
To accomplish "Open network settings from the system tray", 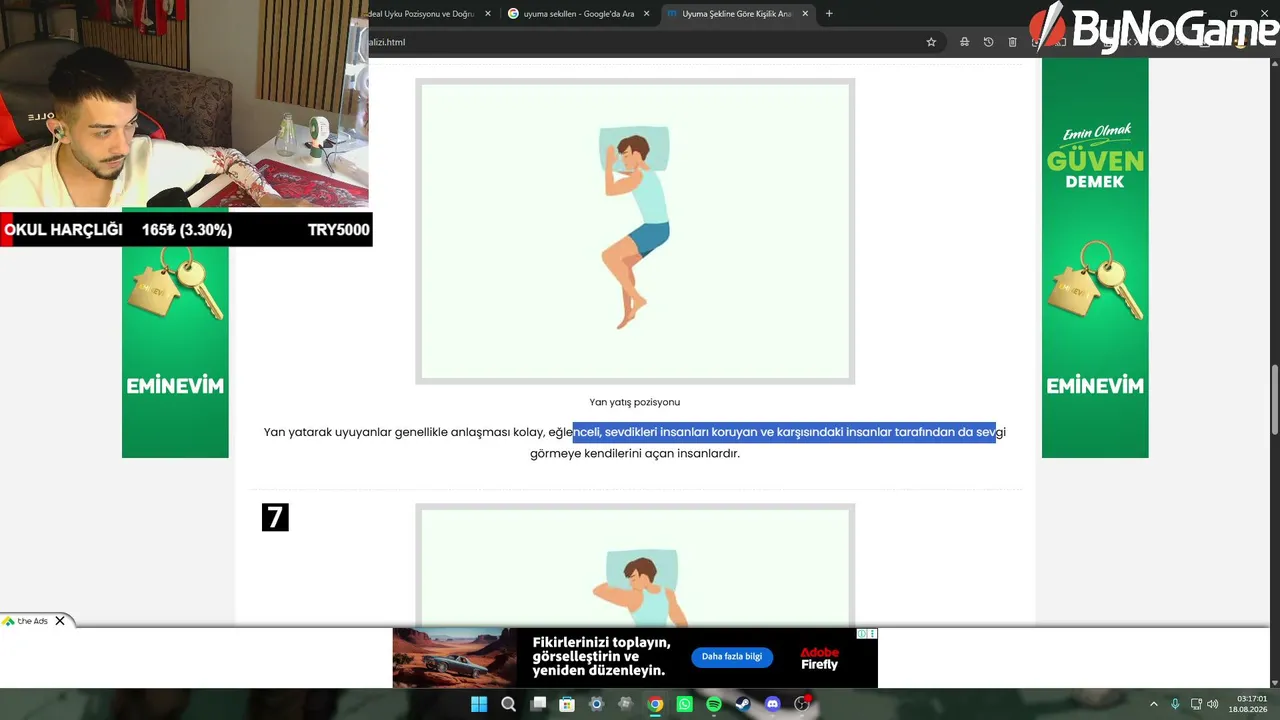I will (x=1196, y=704).
